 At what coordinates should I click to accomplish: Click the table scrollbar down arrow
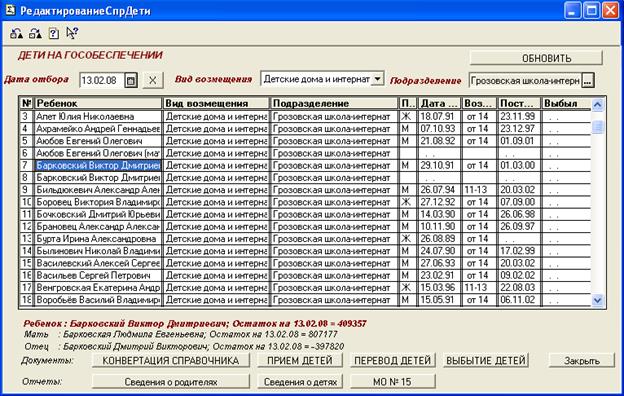click(597, 300)
